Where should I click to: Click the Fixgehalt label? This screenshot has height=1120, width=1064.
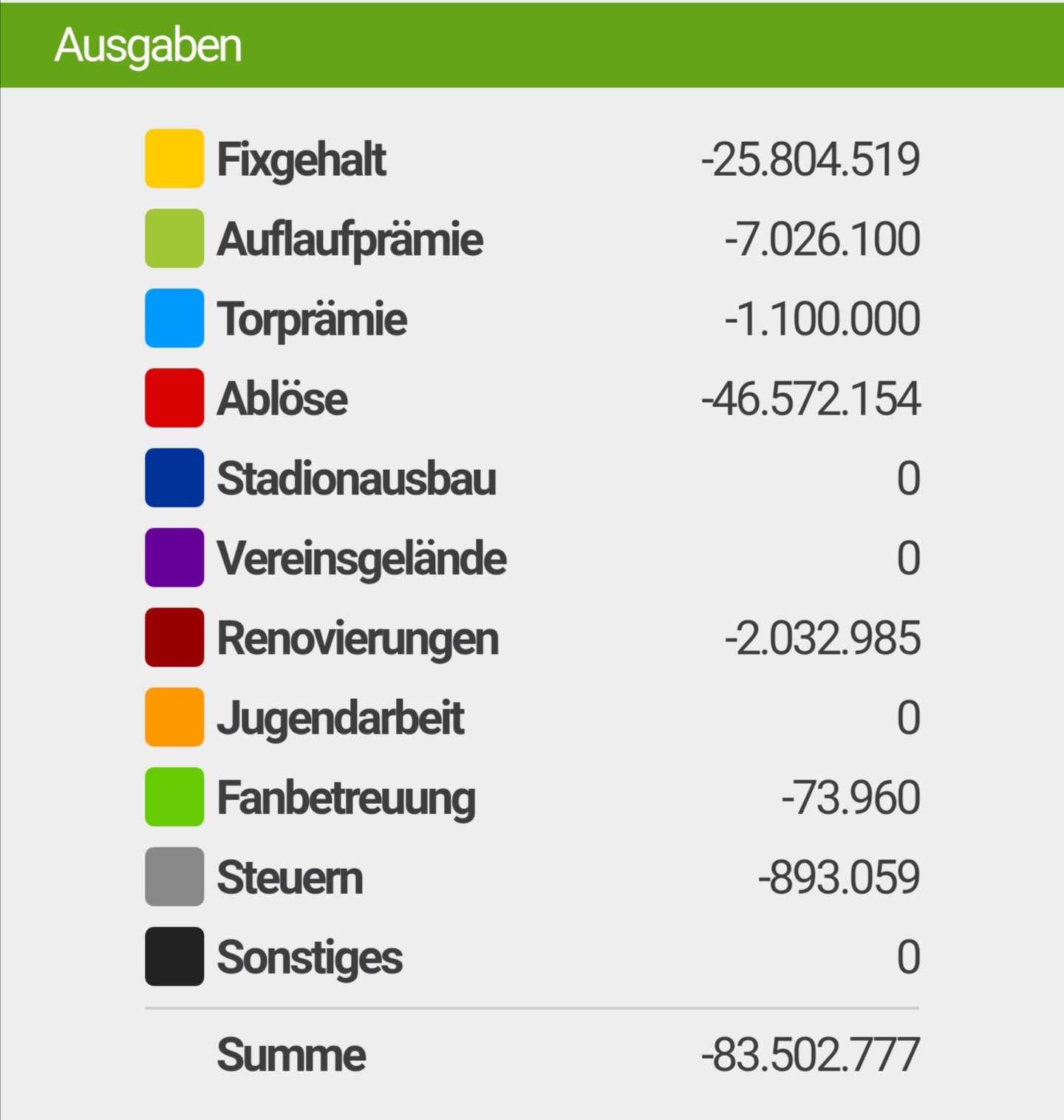tap(301, 160)
